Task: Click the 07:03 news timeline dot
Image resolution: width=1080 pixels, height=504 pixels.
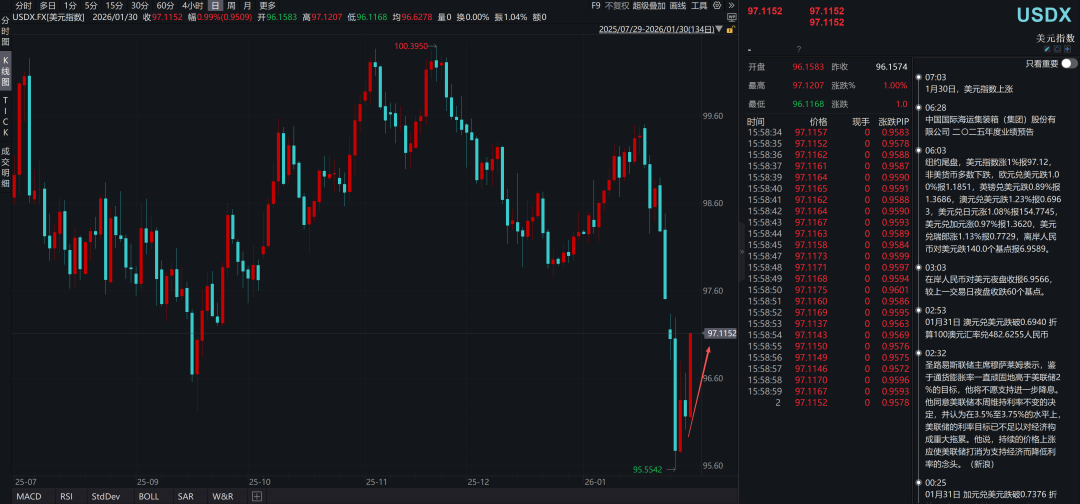Action: pos(916,77)
